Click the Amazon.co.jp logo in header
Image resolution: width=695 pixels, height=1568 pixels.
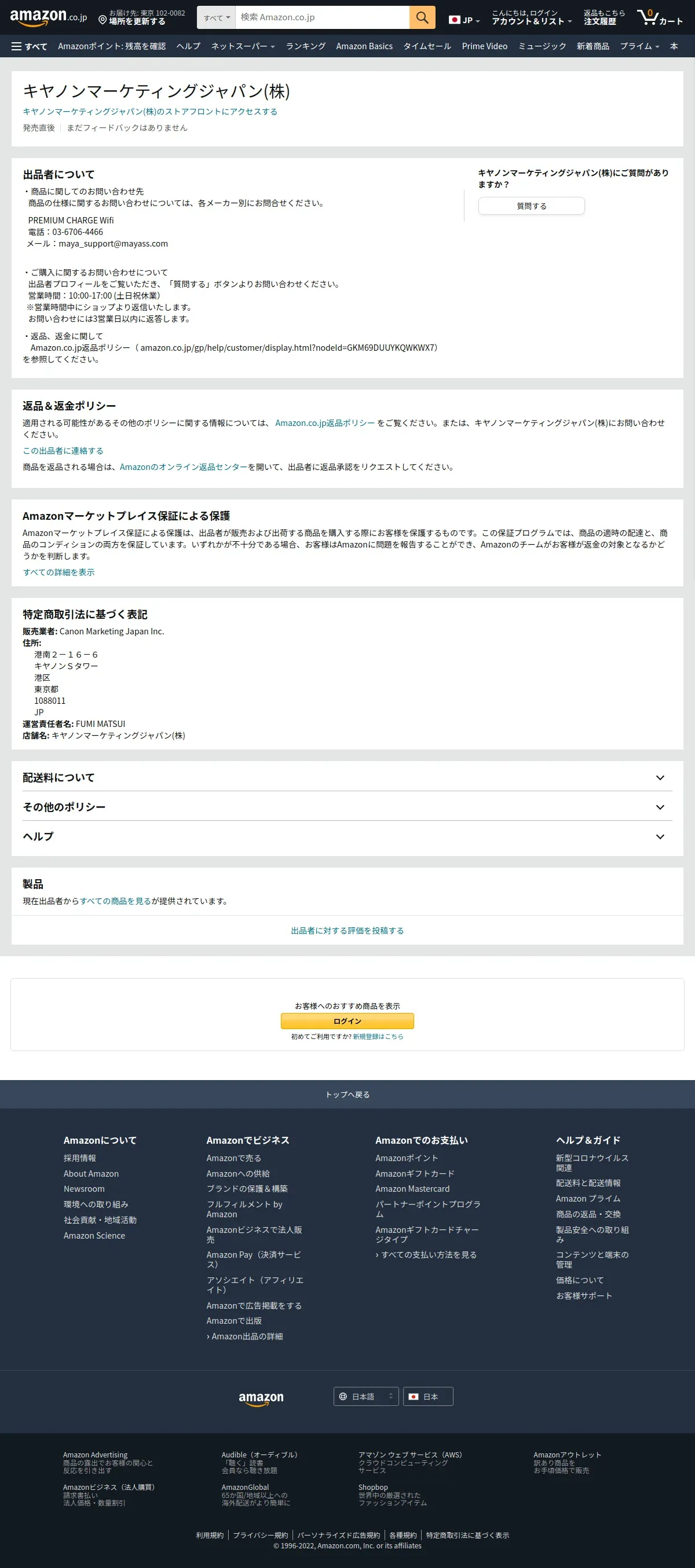point(48,17)
